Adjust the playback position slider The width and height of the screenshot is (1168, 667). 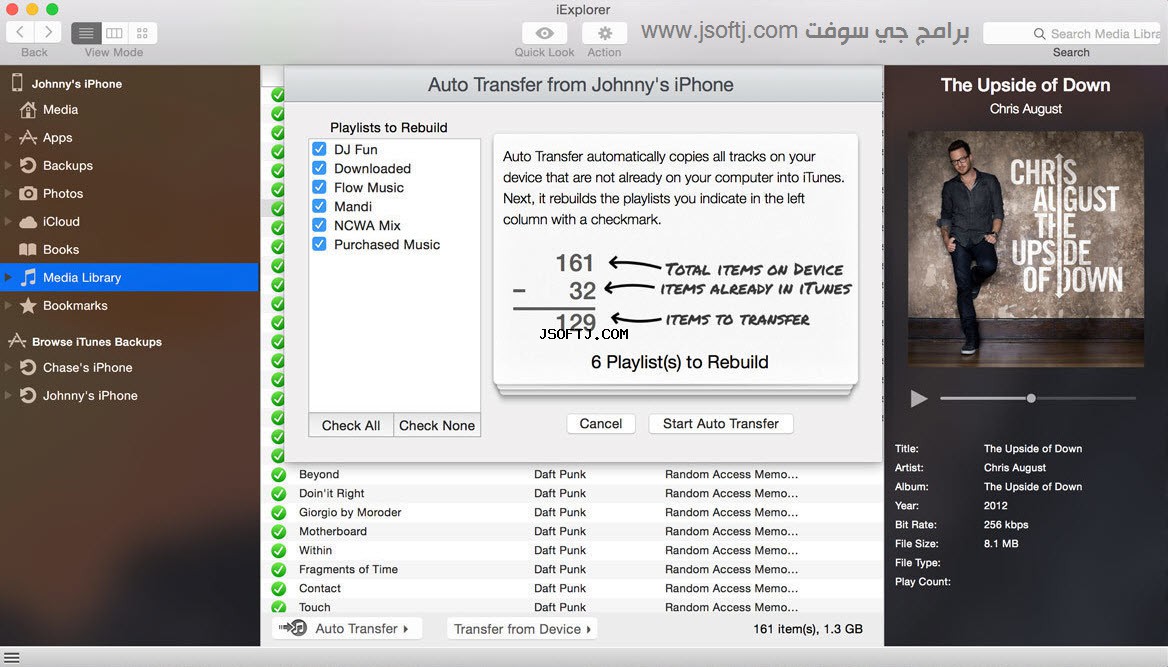click(1031, 398)
